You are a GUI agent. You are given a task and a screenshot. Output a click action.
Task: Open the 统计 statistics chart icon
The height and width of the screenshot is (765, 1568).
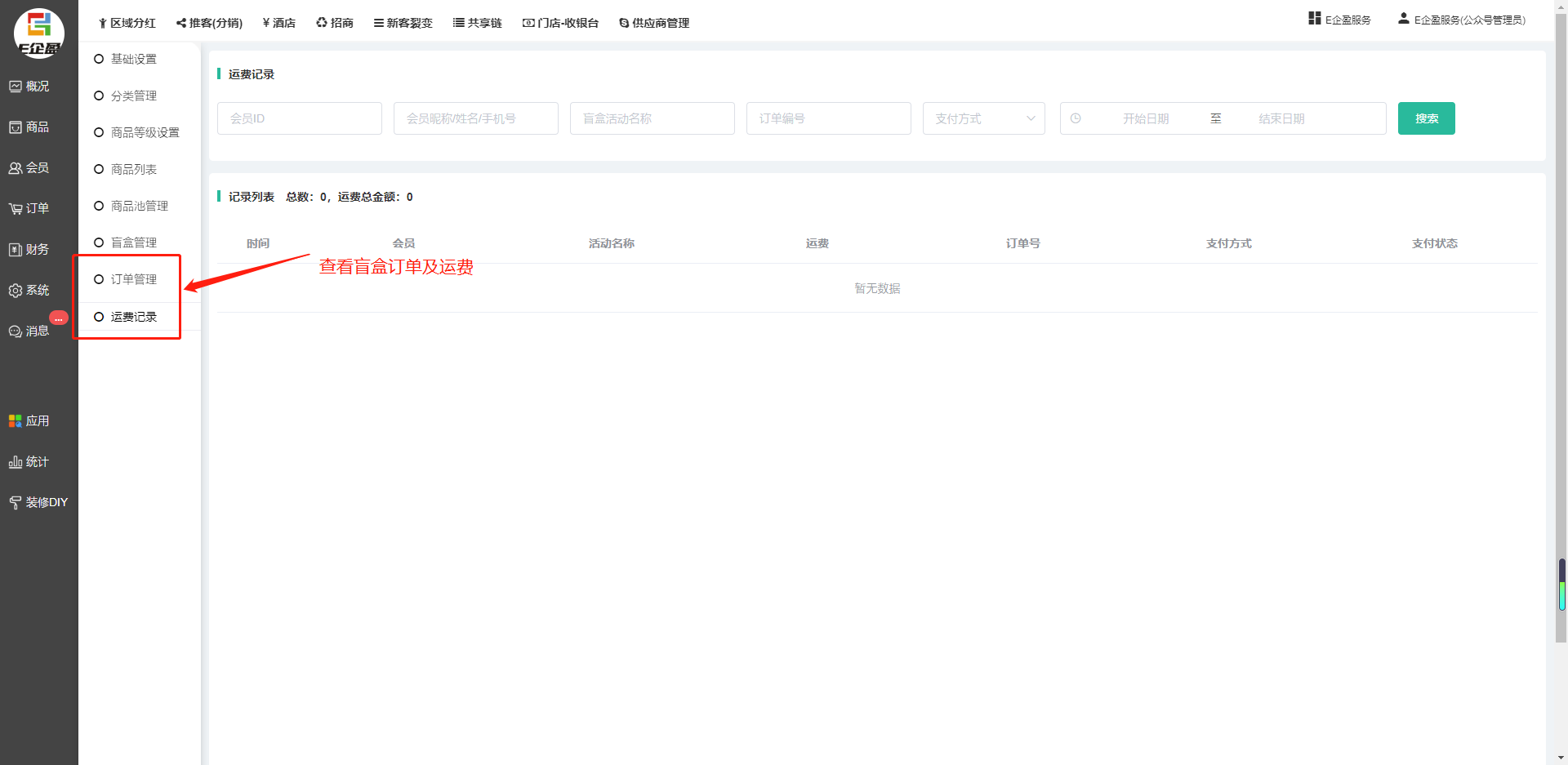tap(16, 462)
